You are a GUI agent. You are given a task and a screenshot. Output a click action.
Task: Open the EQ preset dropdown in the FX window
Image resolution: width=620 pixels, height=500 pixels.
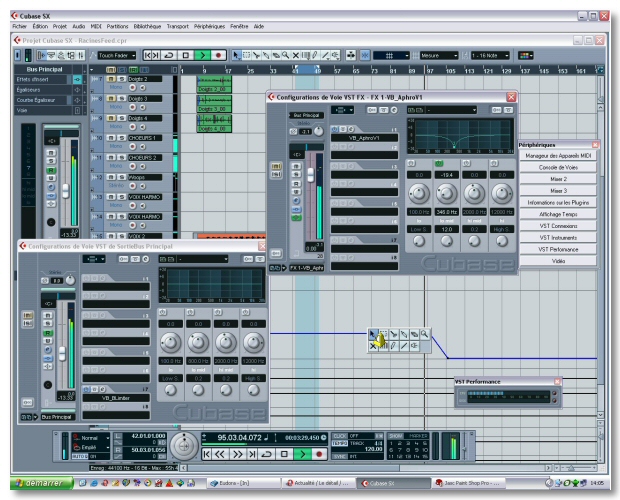tap(450, 110)
